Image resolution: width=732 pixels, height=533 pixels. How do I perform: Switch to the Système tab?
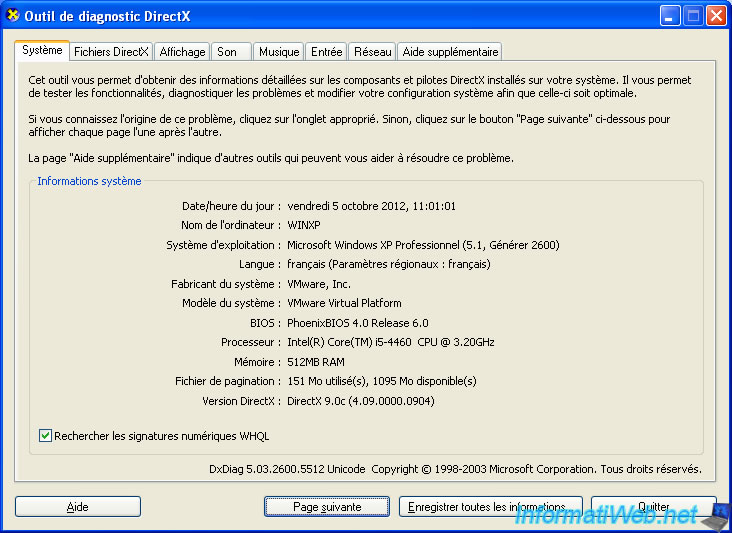(42, 50)
